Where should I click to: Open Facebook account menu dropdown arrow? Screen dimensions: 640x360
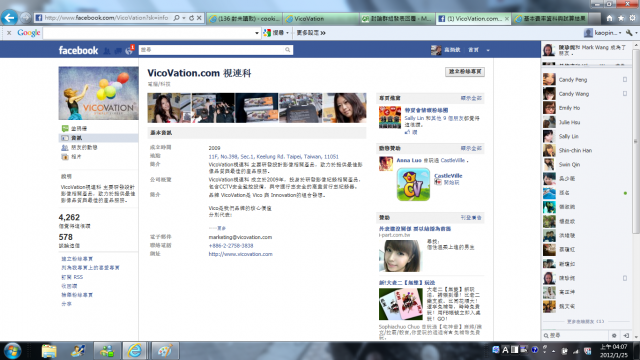pos(488,50)
